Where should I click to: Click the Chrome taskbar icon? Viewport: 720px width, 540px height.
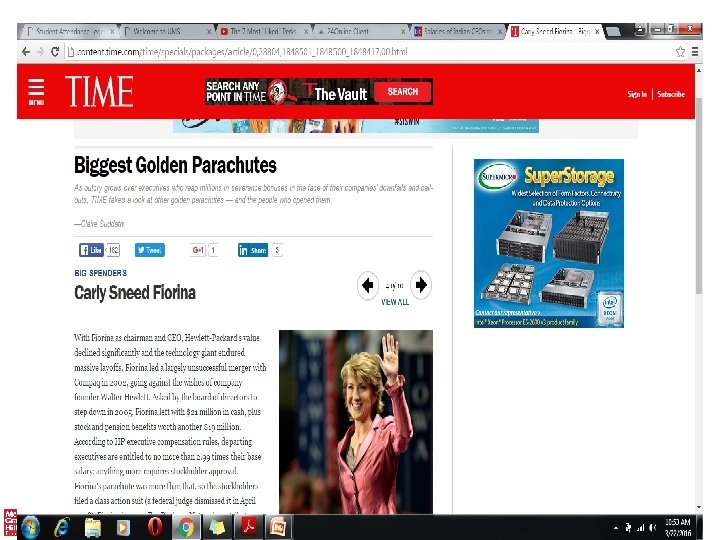point(186,527)
